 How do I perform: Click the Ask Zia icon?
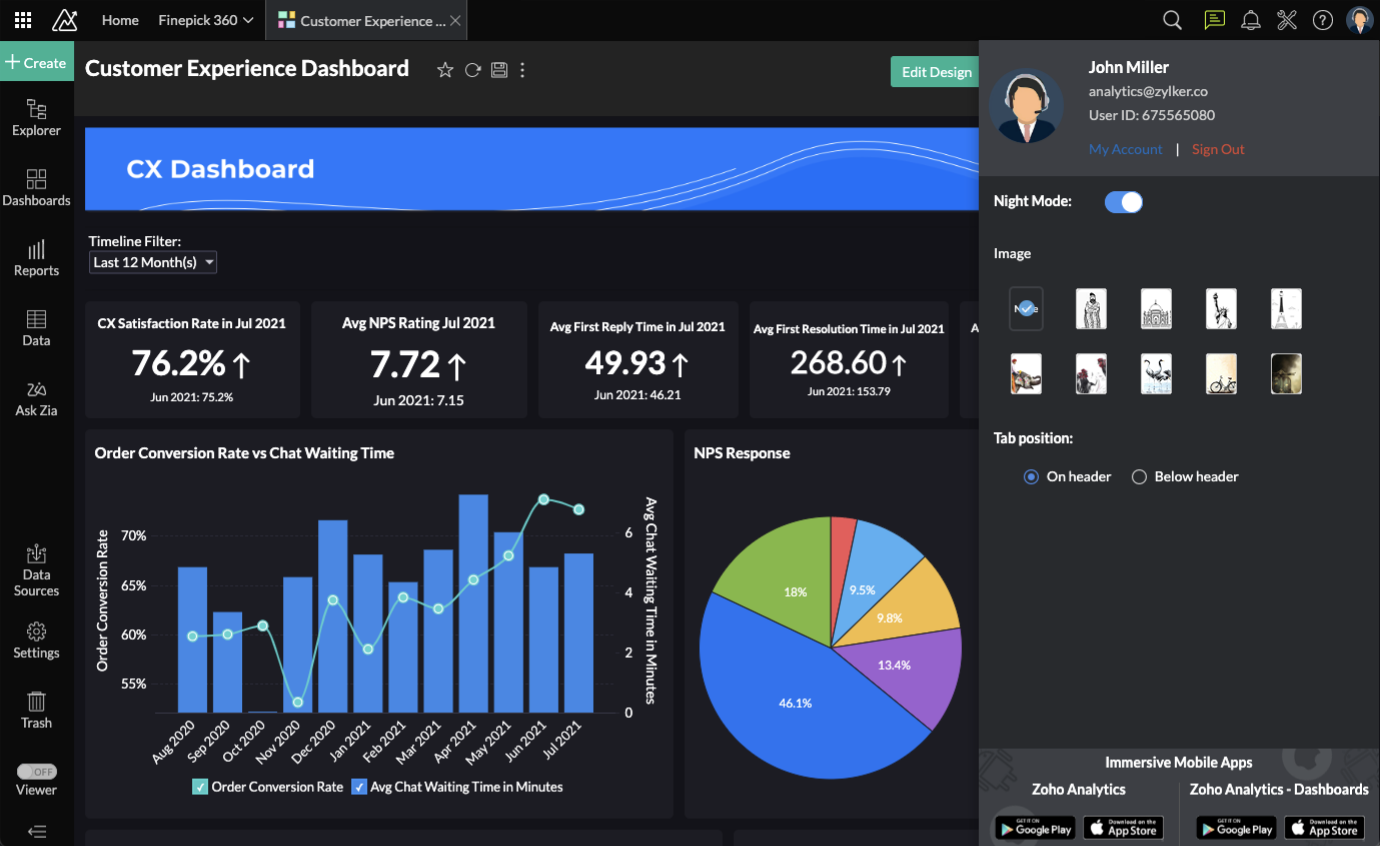point(37,398)
